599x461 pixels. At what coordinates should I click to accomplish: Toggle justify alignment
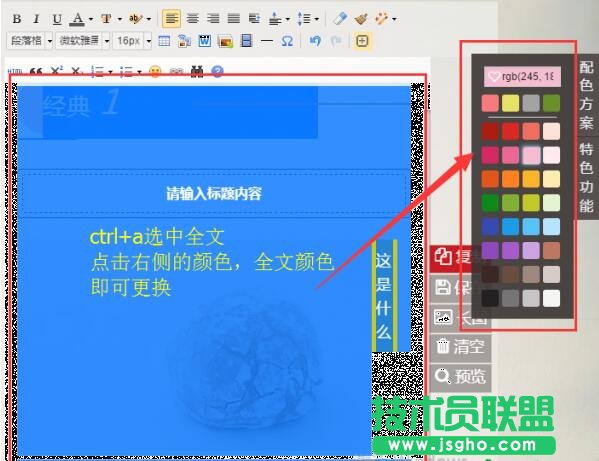[233, 18]
